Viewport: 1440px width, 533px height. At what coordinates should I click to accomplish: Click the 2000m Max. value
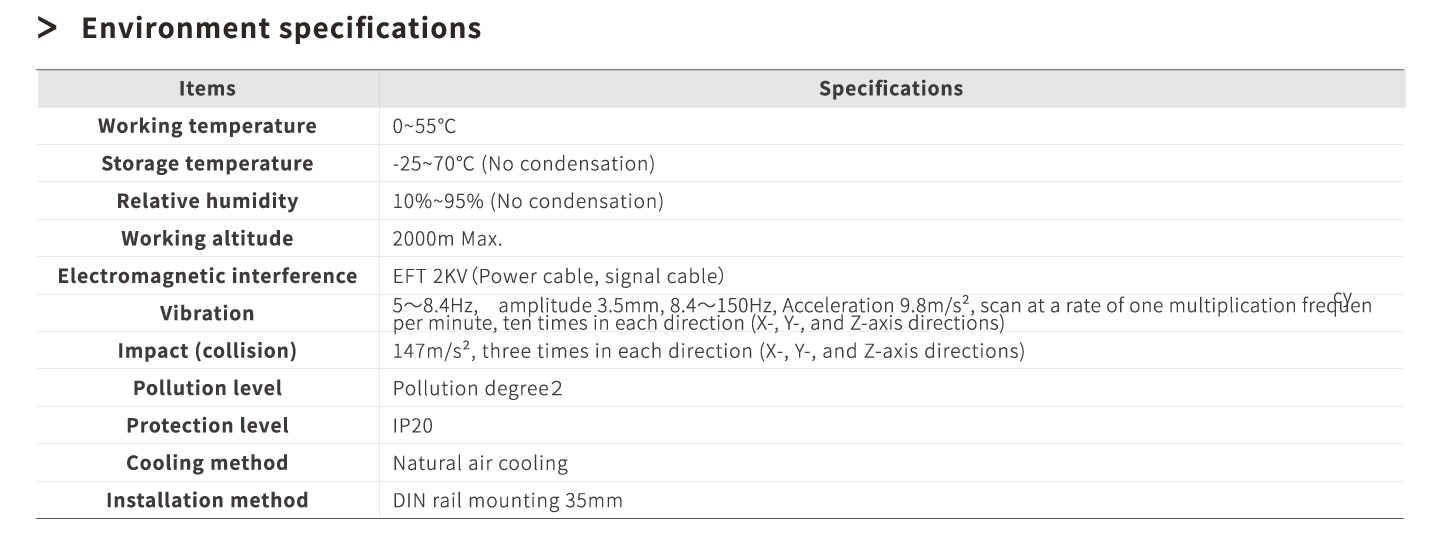[447, 238]
